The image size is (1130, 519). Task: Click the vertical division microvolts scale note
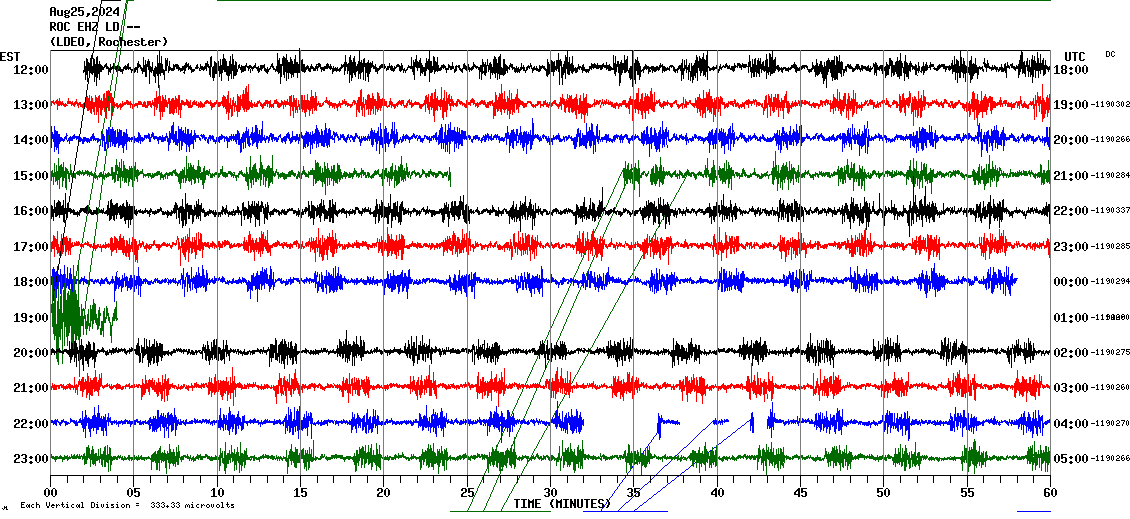[127, 505]
